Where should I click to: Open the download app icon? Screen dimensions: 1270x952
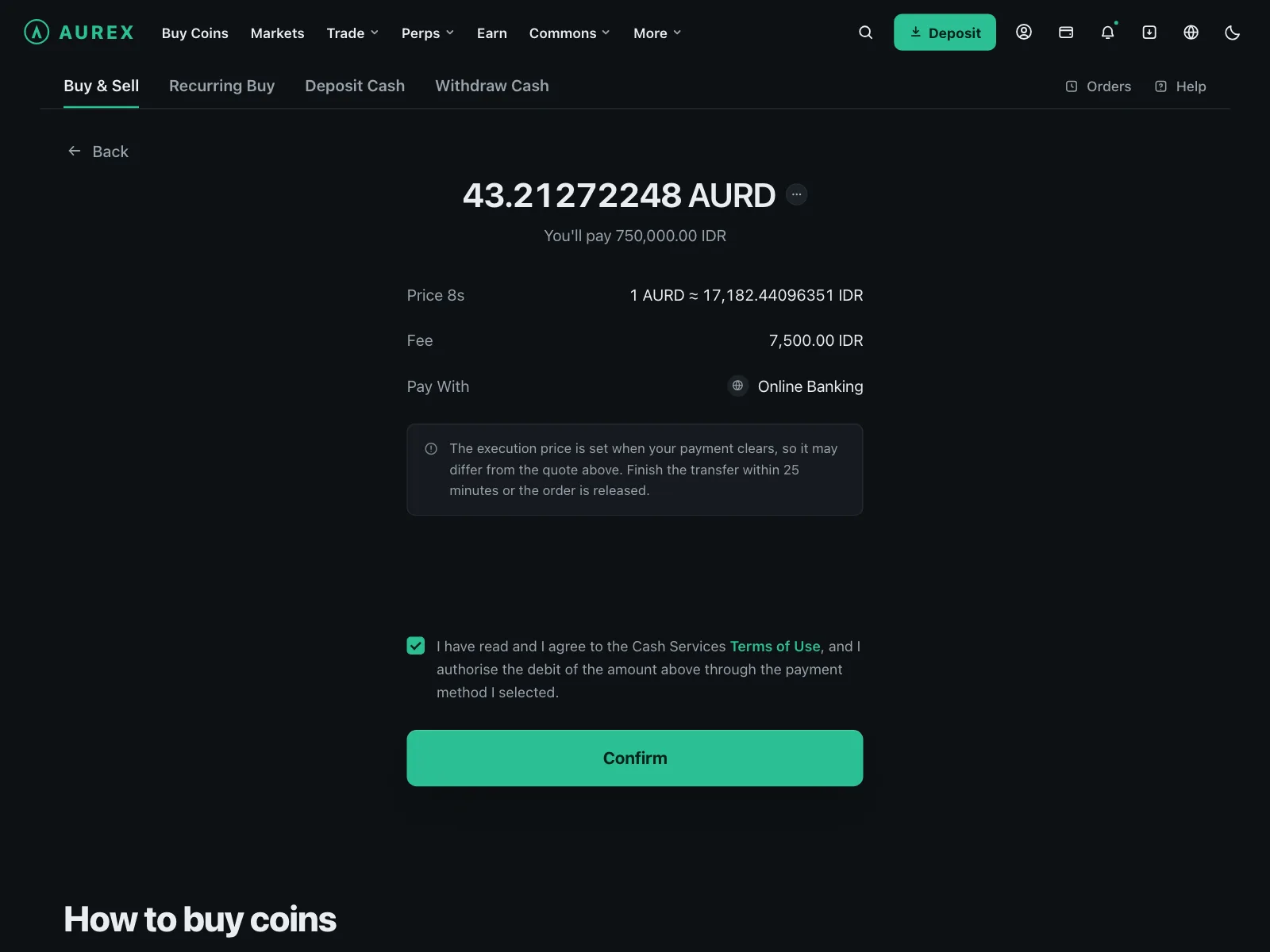click(1149, 33)
